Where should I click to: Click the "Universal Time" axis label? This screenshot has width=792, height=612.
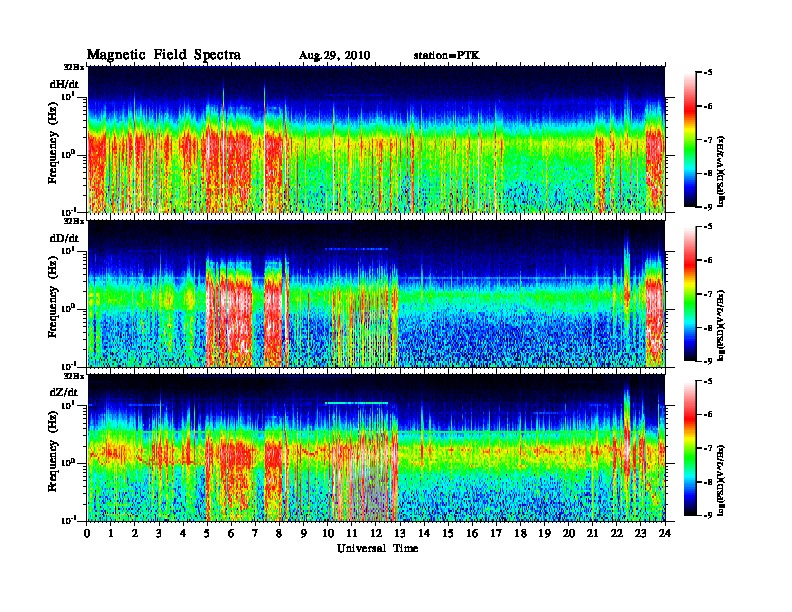coord(377,548)
